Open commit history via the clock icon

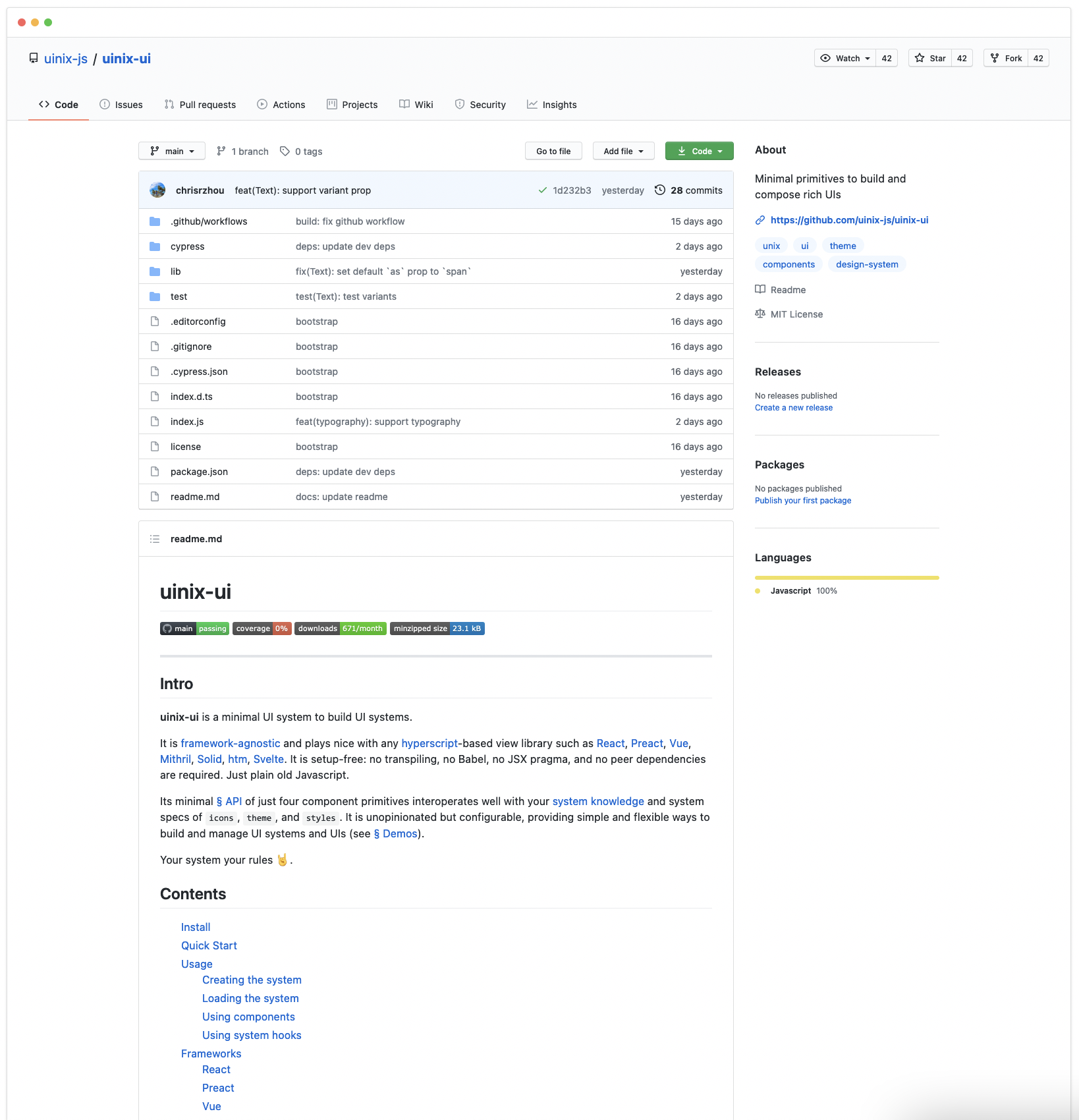coord(660,190)
